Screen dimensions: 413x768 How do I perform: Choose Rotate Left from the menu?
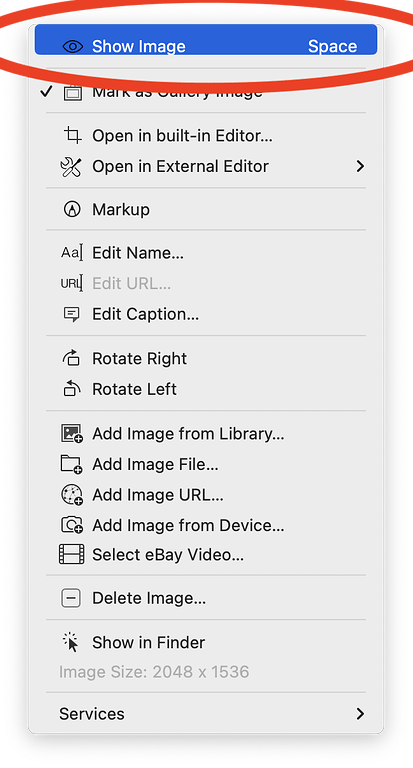pyautogui.click(x=134, y=389)
